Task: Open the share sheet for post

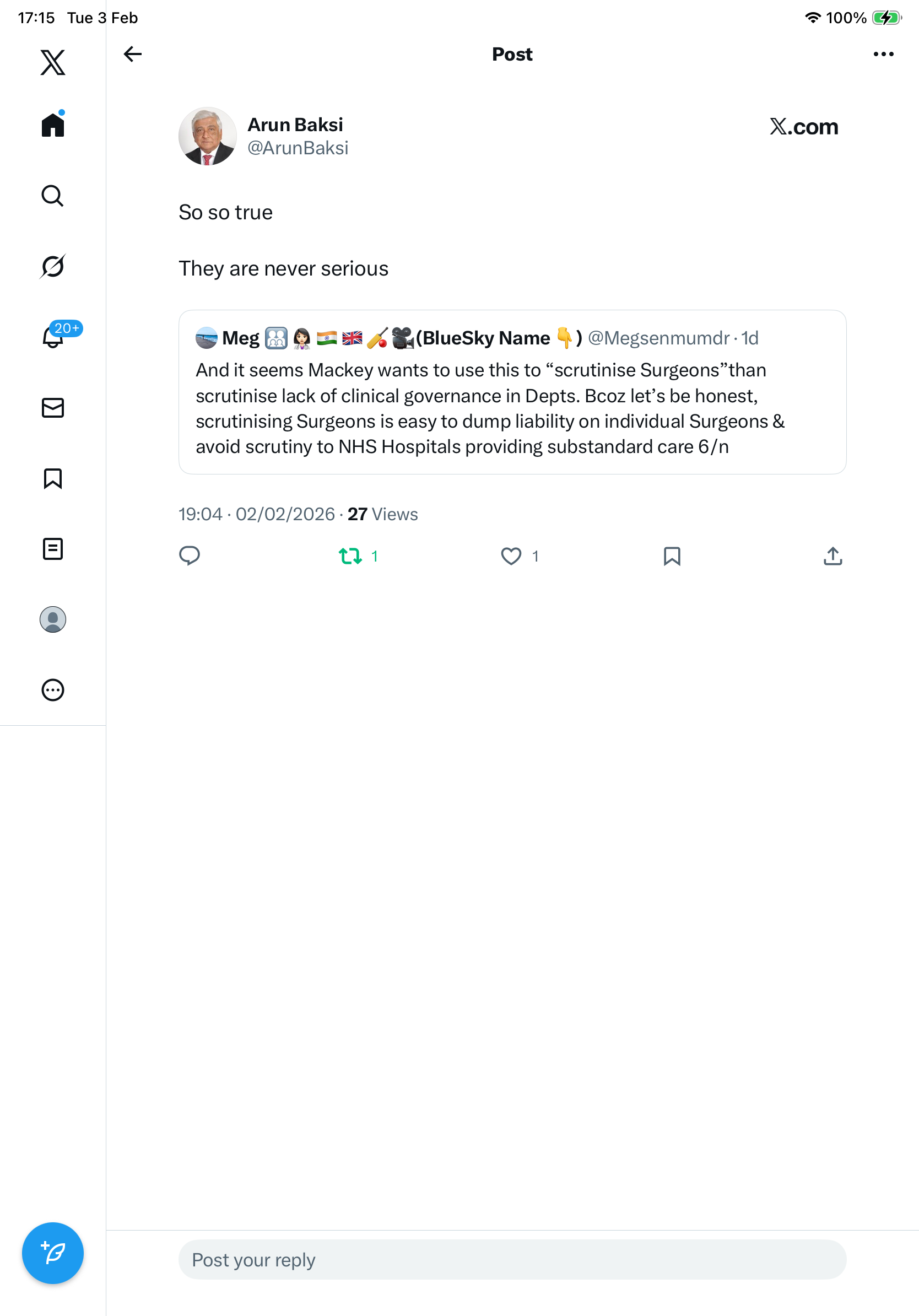Action: [x=832, y=556]
